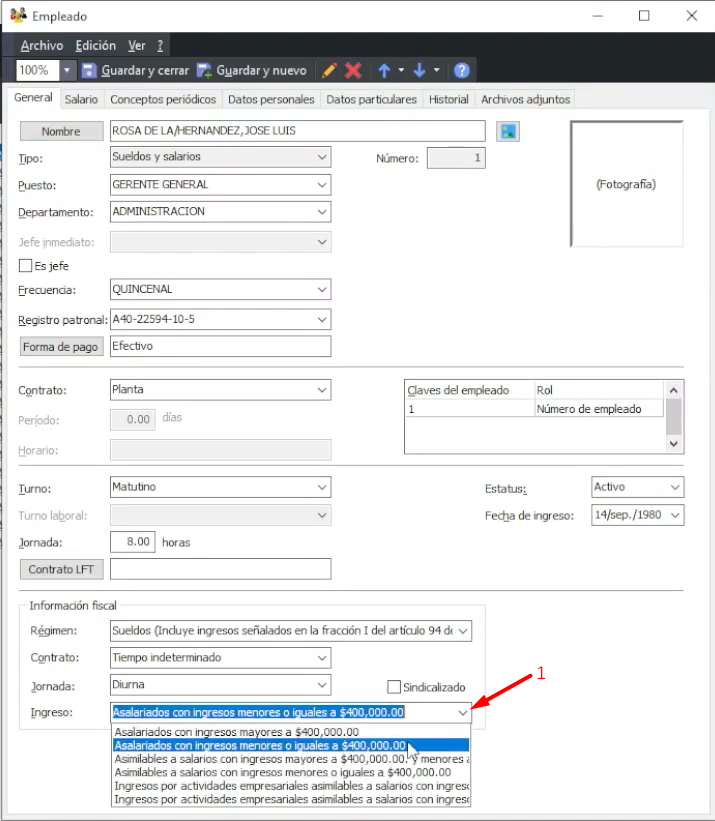This screenshot has height=821, width=715.
Task: Expand the Puesto dropdown
Action: coord(321,185)
